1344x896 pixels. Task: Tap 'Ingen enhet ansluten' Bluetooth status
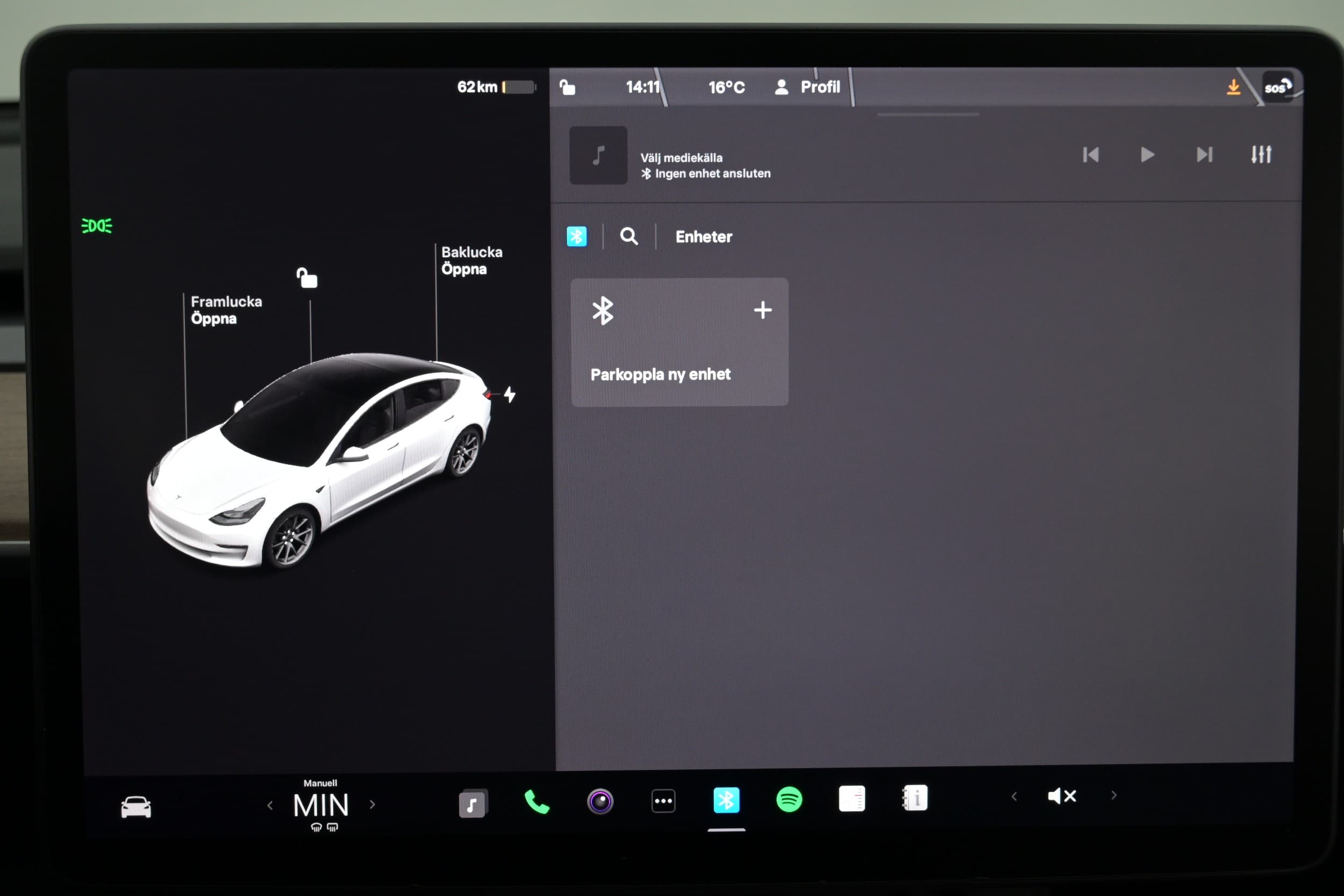[x=705, y=173]
